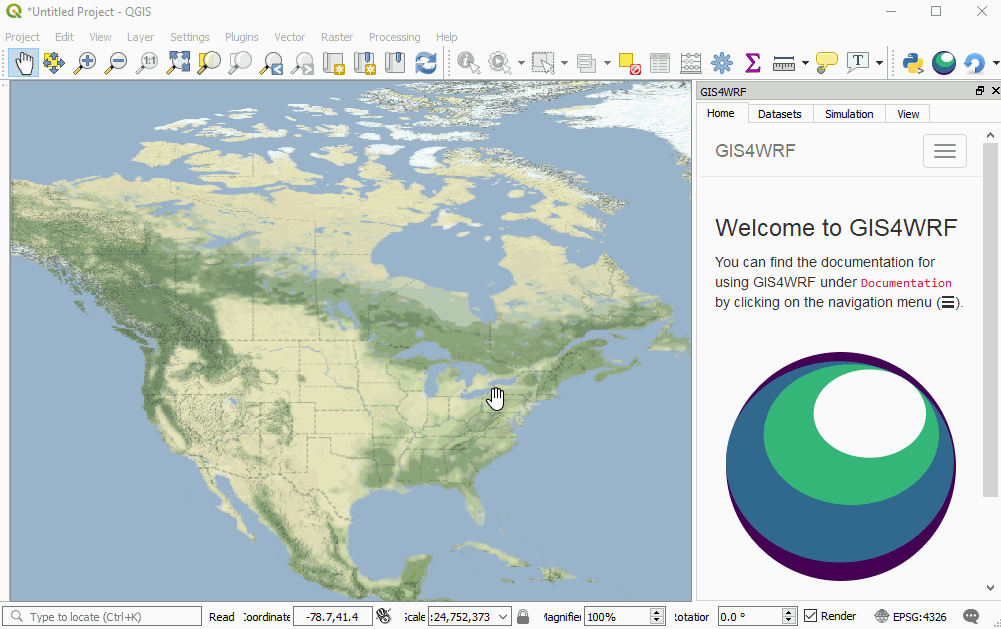
Task: Switch to the View tab in GIS4WRF
Action: click(x=908, y=114)
